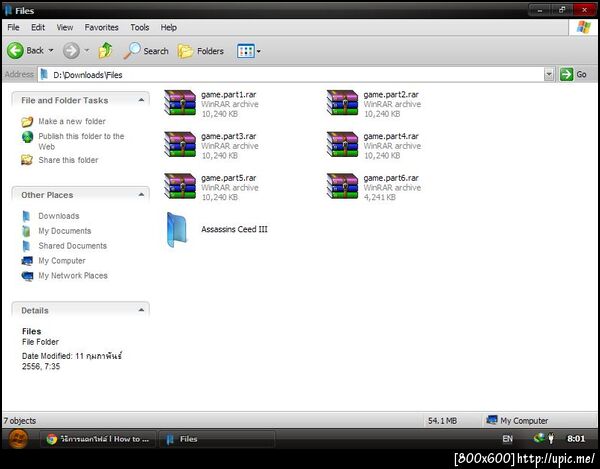This screenshot has height=469, width=600.
Task: Click the 8:01 taskbar clock
Action: click(x=576, y=439)
